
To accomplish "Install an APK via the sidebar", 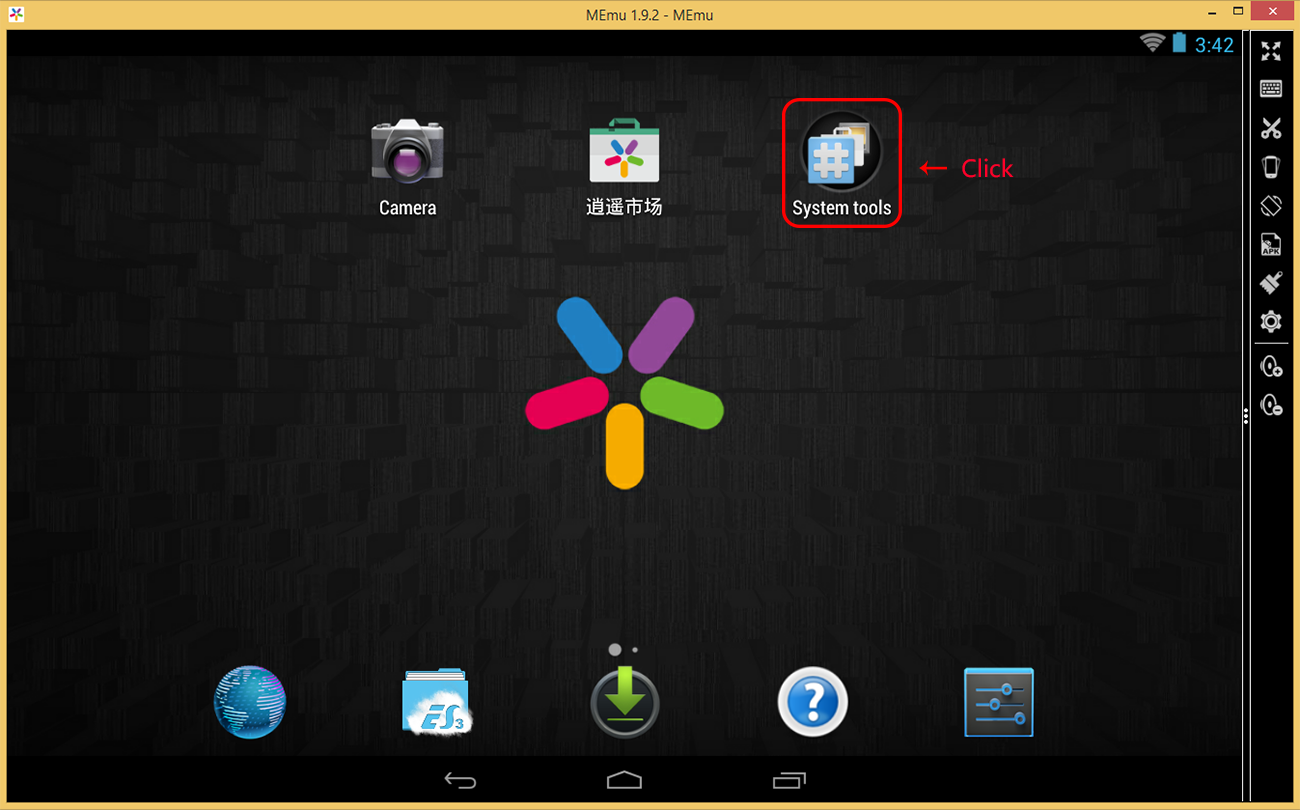I will coord(1270,244).
